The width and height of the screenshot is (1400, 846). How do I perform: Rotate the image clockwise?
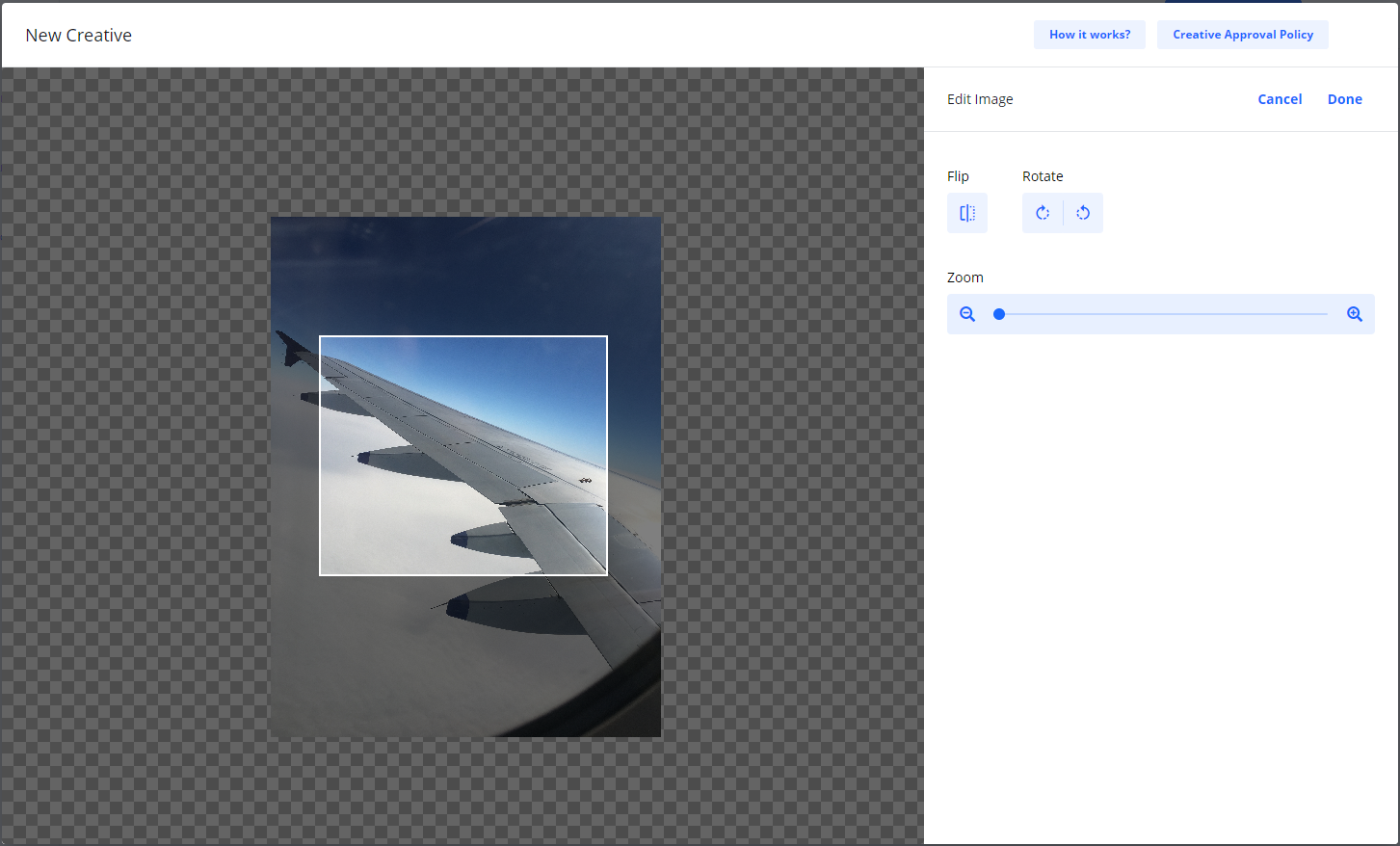pyautogui.click(x=1043, y=213)
